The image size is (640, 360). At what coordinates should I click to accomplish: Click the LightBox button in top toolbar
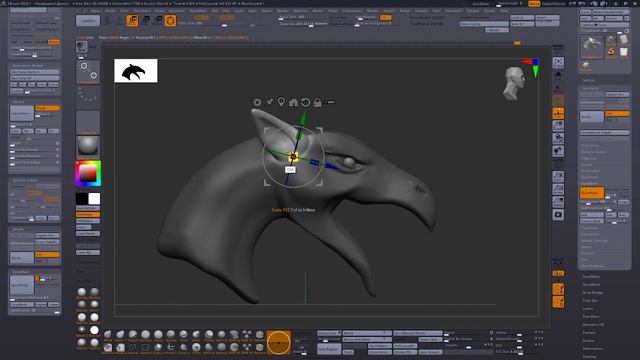point(88,20)
